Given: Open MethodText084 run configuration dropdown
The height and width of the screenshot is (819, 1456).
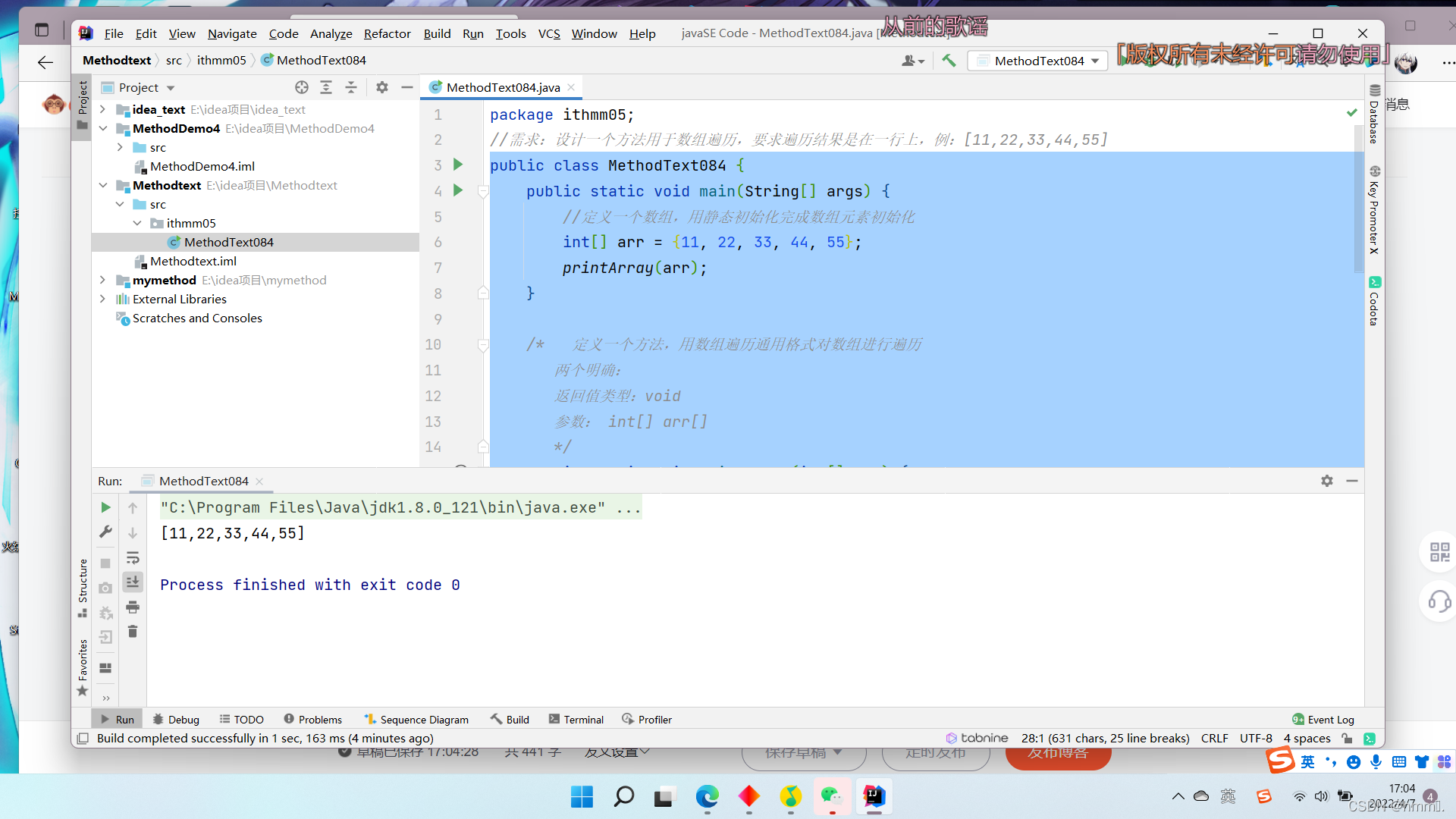Looking at the screenshot, I should (x=1037, y=61).
